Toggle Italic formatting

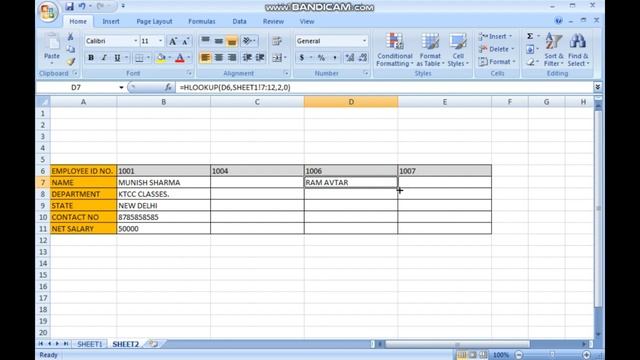(104, 58)
